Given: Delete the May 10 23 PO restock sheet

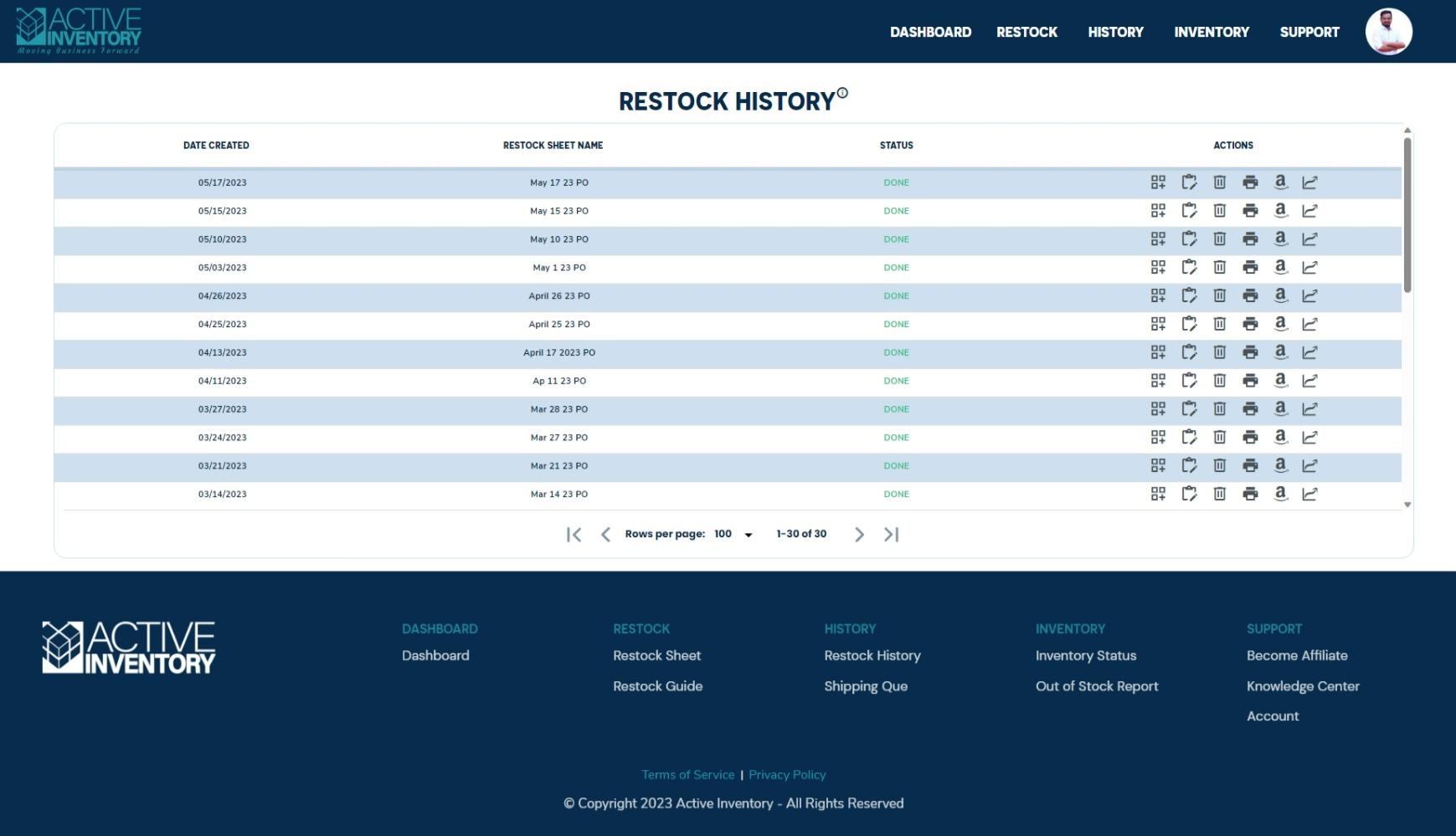Looking at the screenshot, I should click(x=1219, y=239).
